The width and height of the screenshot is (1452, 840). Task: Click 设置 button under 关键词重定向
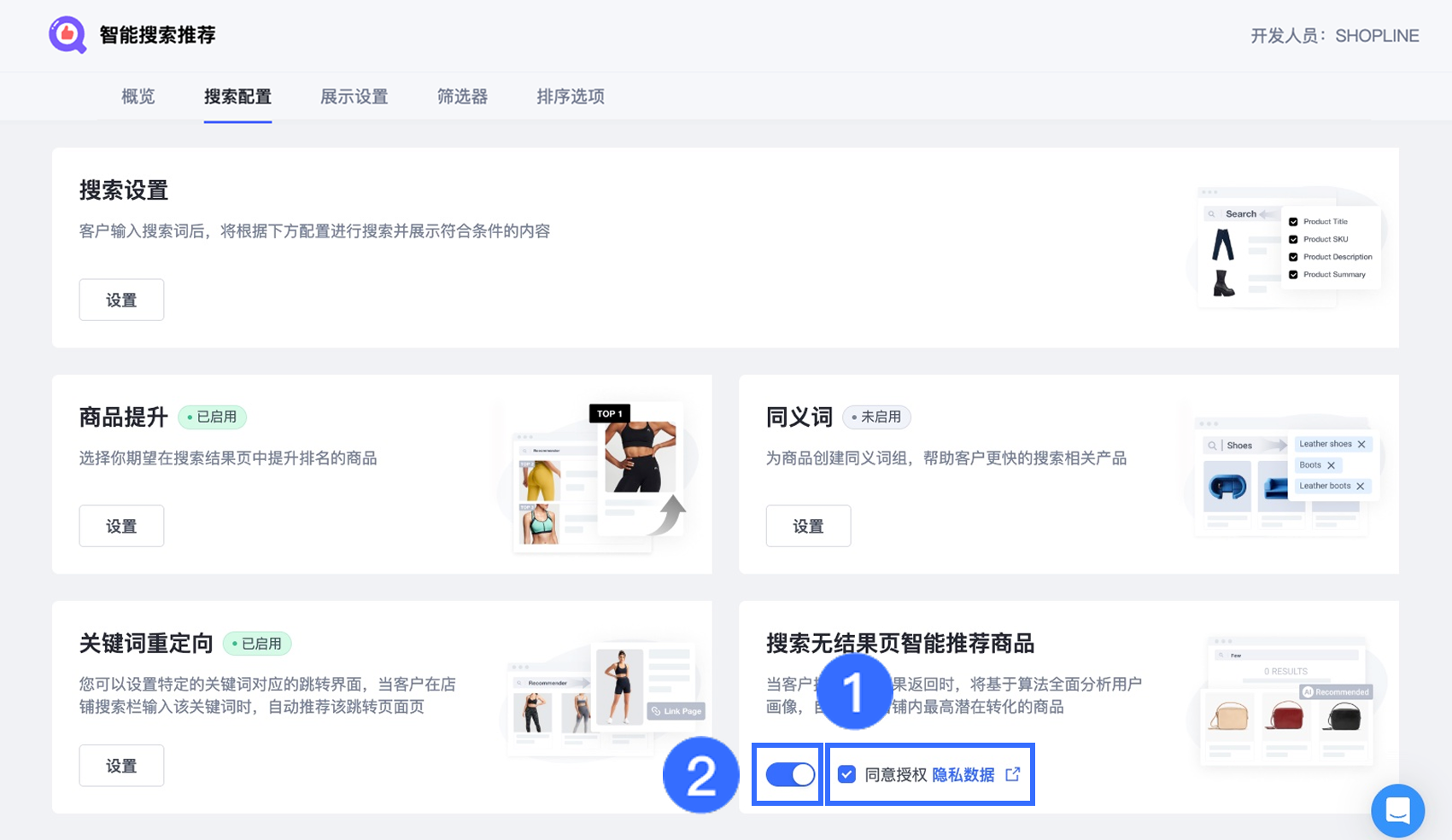(121, 766)
